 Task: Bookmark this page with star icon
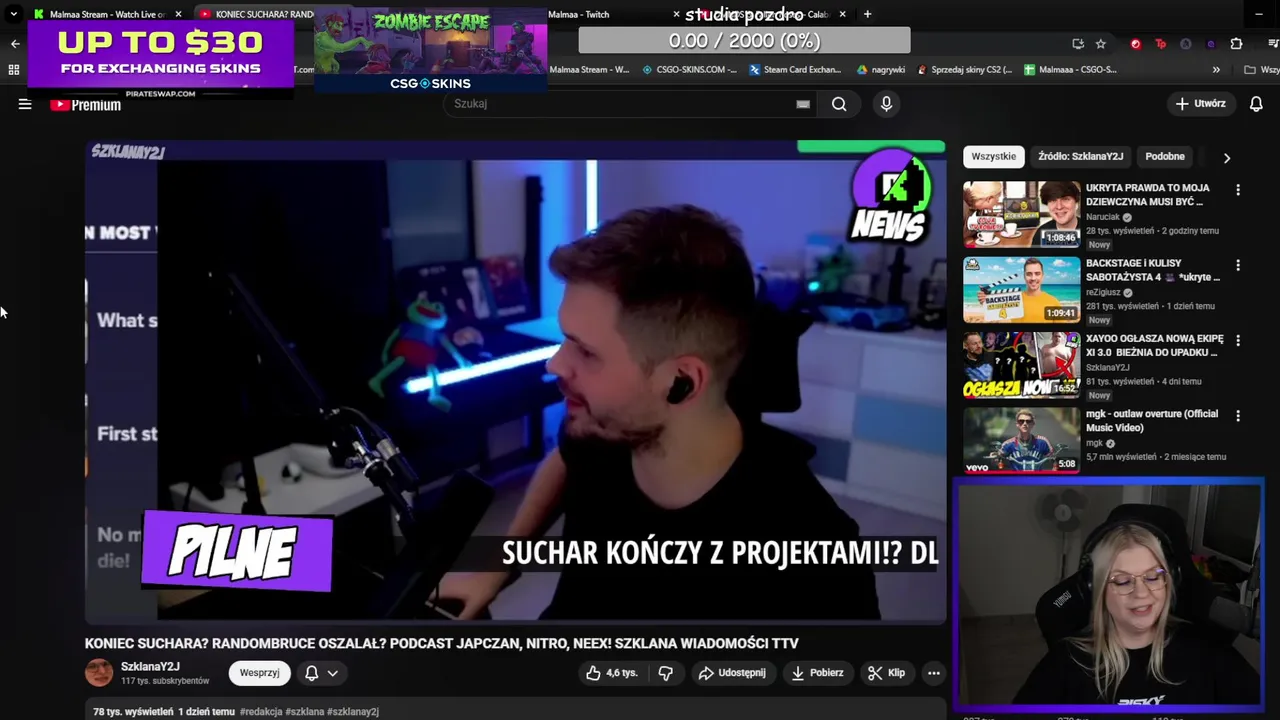(x=1101, y=44)
